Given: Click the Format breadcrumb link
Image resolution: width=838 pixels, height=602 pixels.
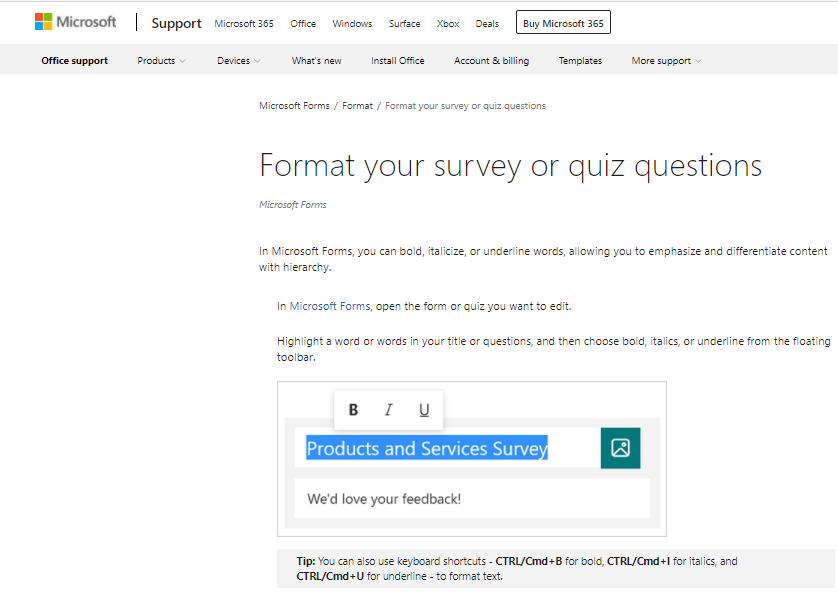Looking at the screenshot, I should pos(357,105).
